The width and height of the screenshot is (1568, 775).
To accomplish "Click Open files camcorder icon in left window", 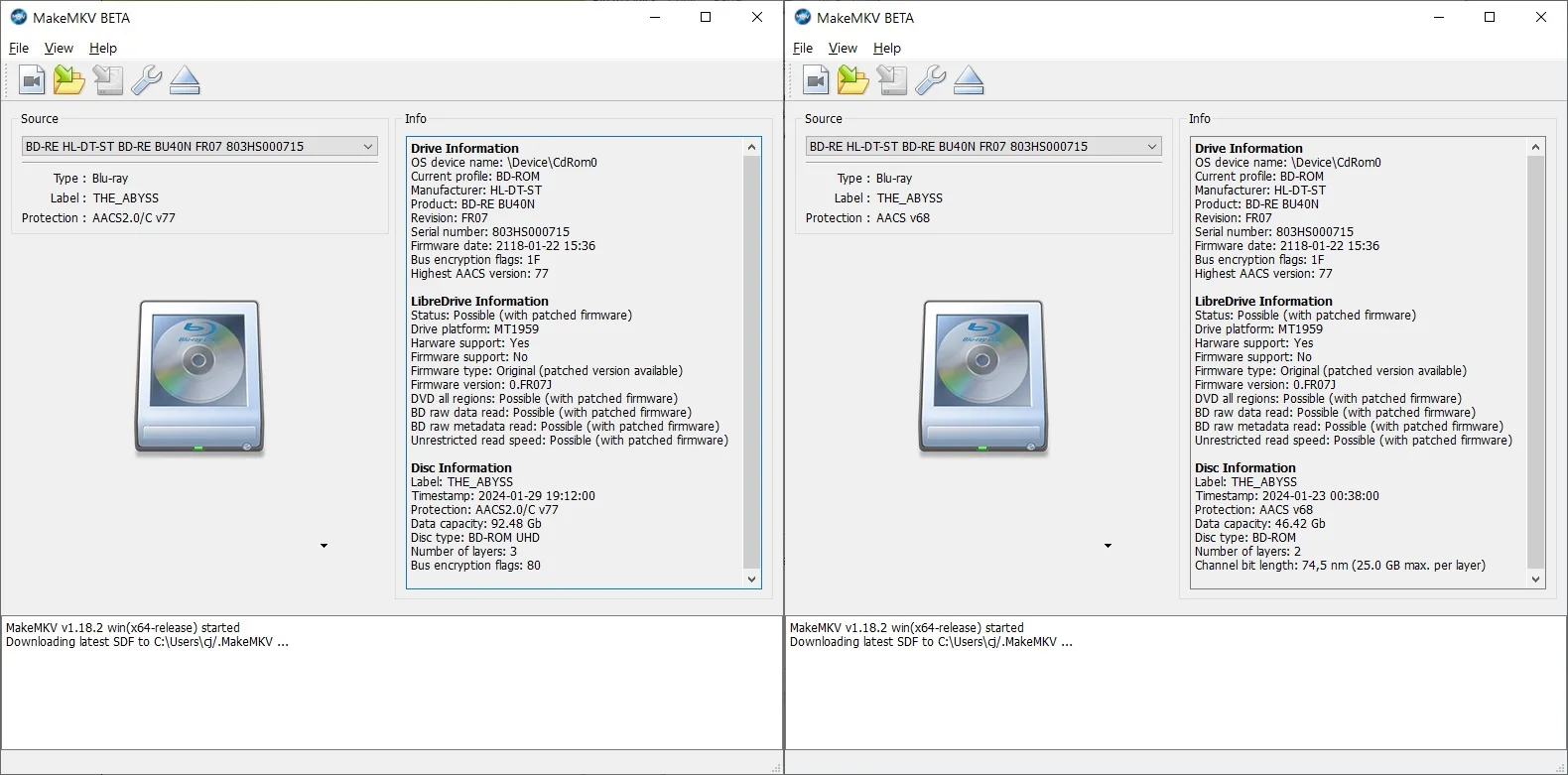I will click(x=32, y=80).
